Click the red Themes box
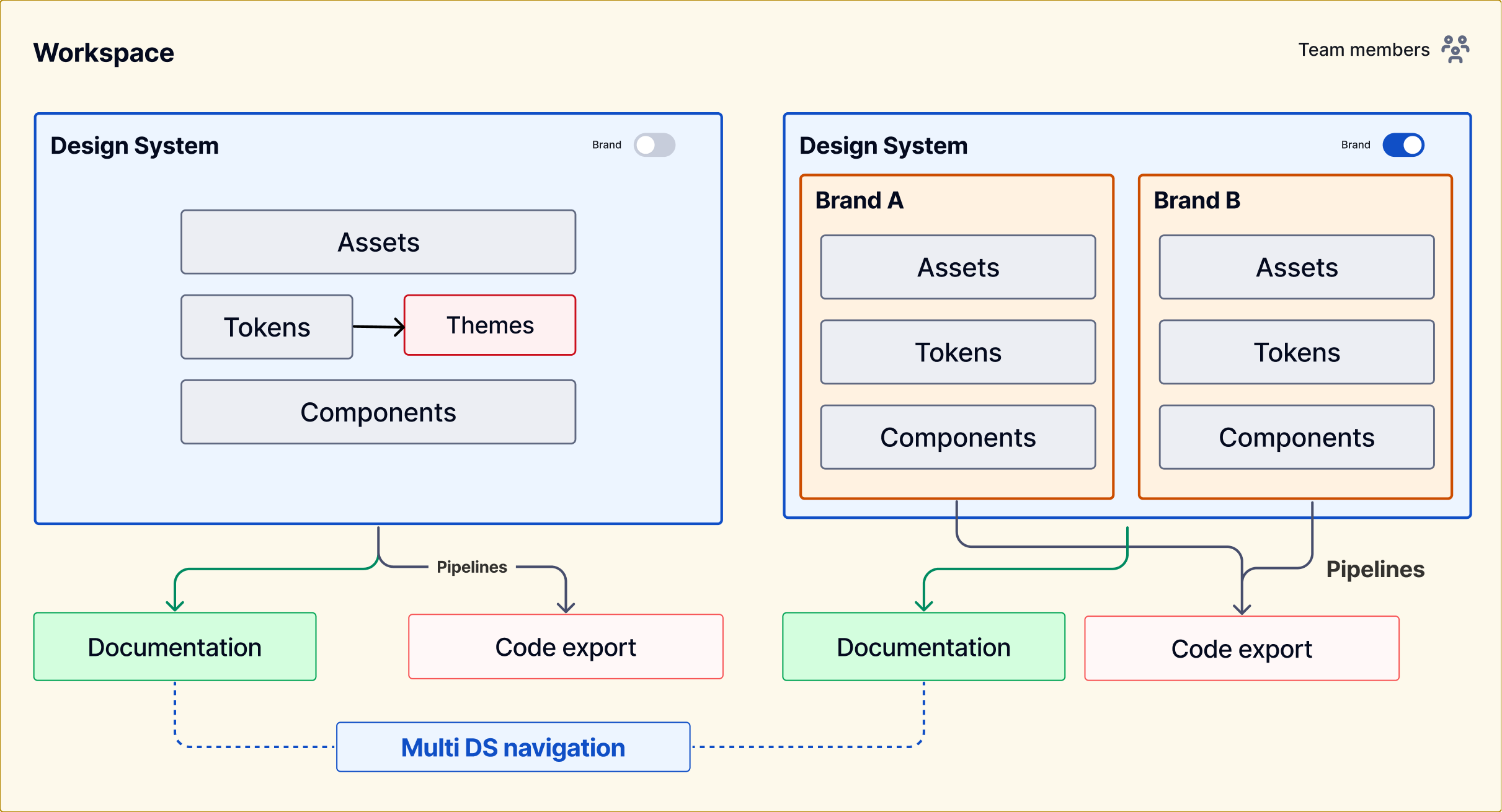The image size is (1502, 812). pyautogui.click(x=490, y=325)
